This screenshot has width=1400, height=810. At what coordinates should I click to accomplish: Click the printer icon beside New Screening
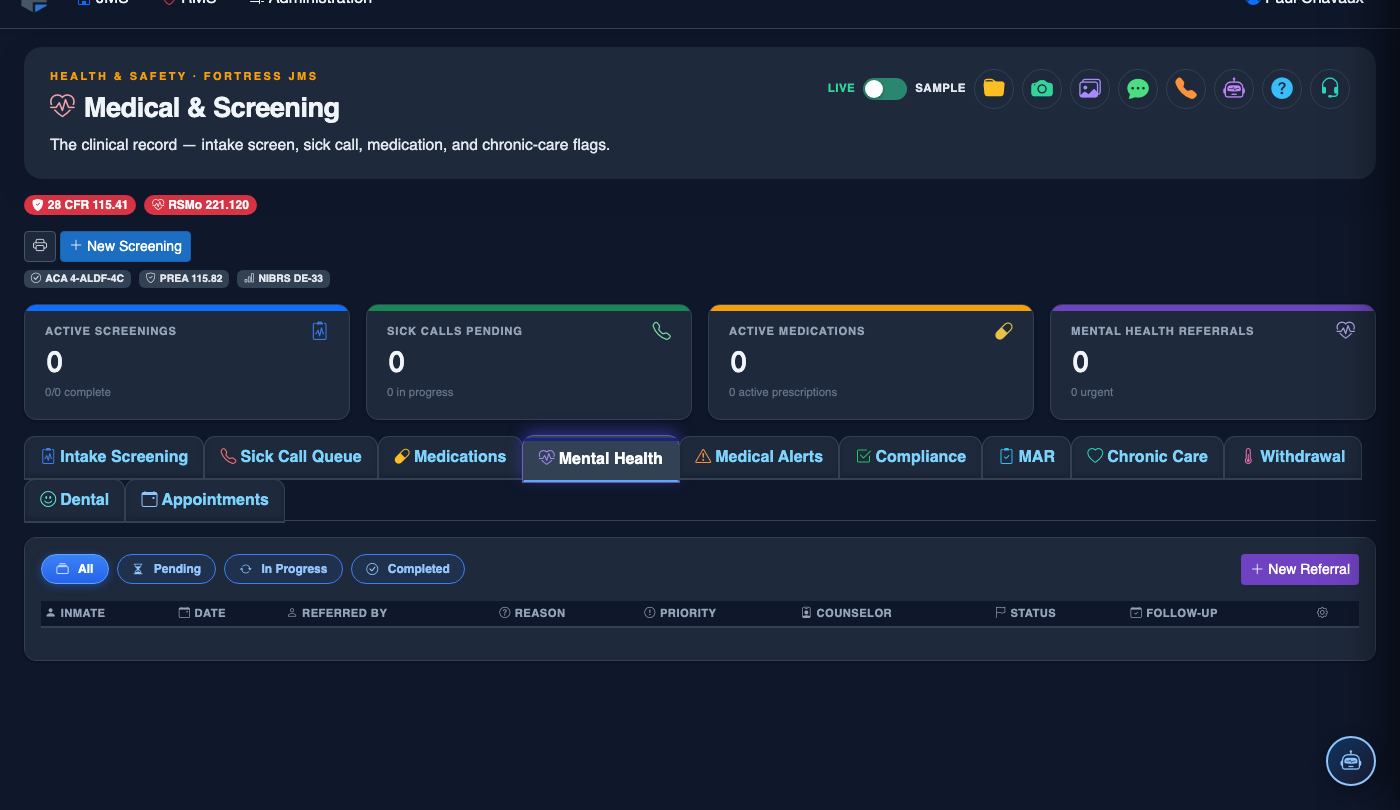40,246
